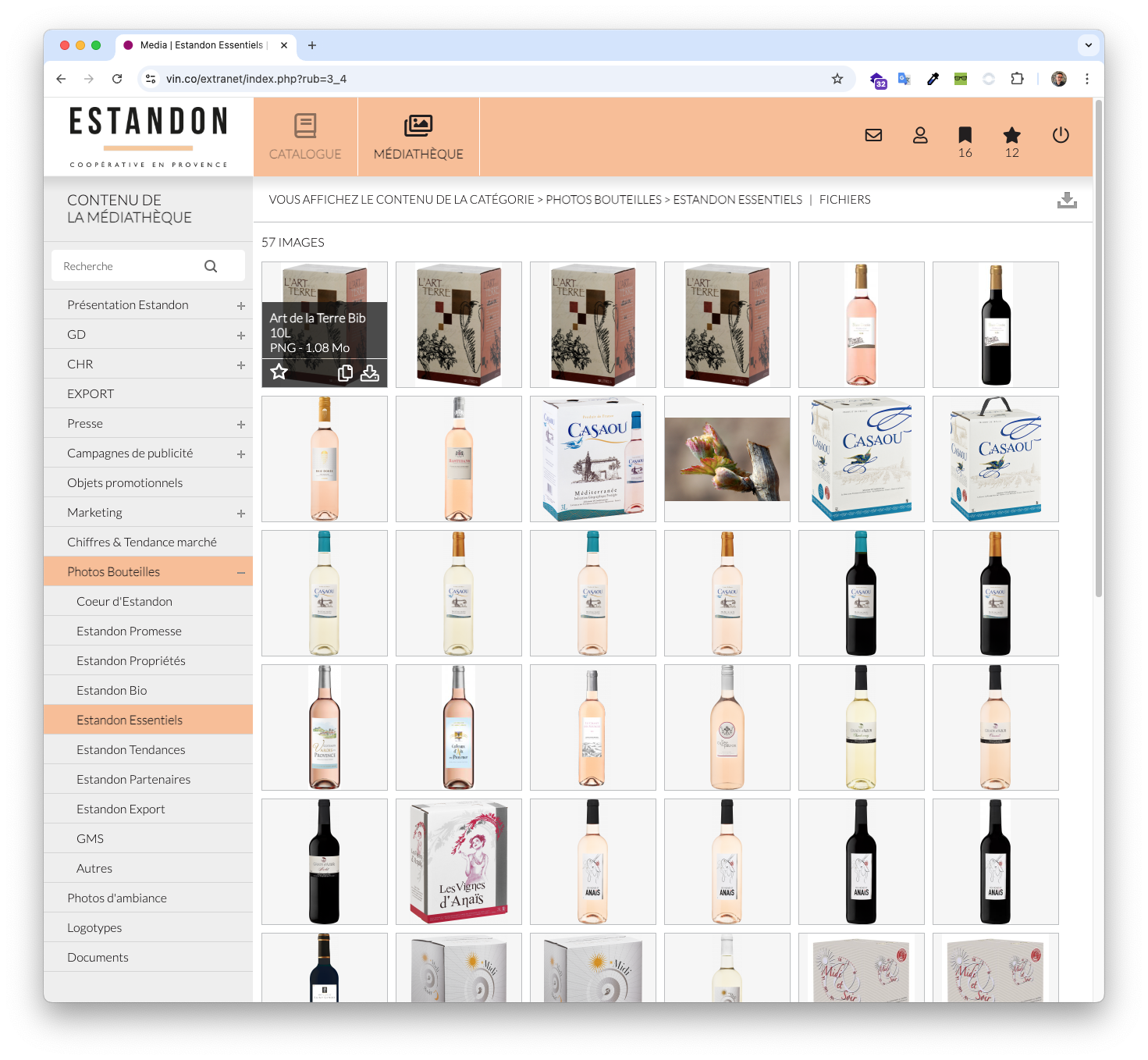Open the color picker eyedropper extension
Screen dimensions: 1148x1060
933,79
